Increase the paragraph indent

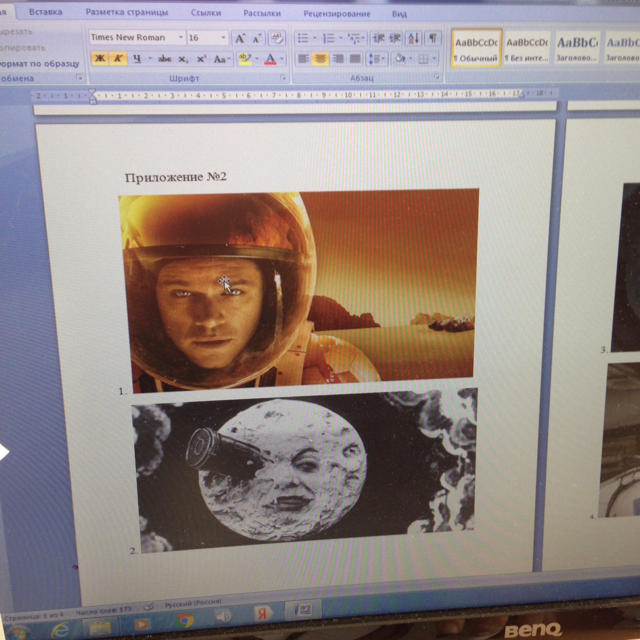[x=395, y=38]
